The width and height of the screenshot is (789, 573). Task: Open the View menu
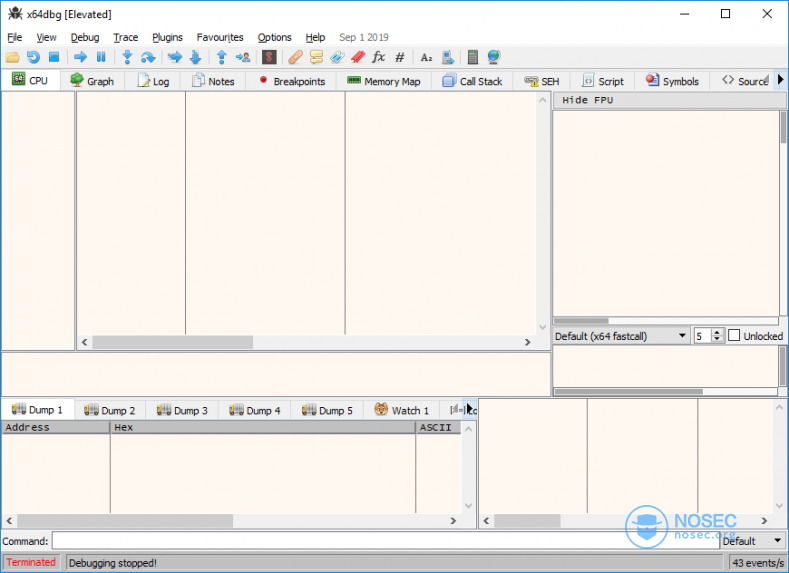pos(46,37)
